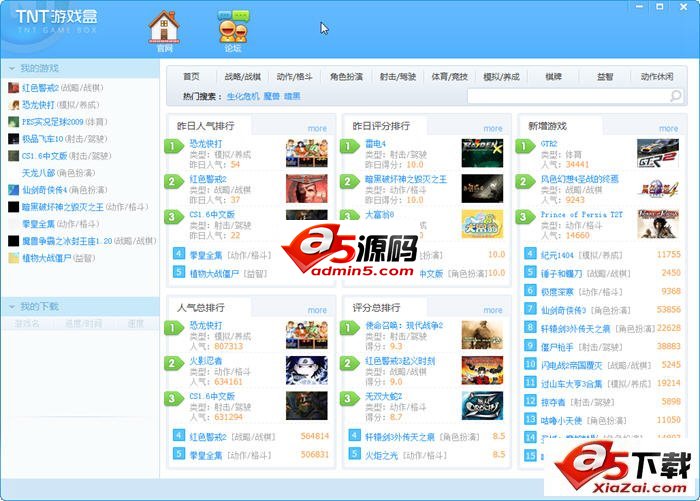Screen dimensions: 700x501
Task: Click the search magnifier icon
Action: tap(676, 95)
